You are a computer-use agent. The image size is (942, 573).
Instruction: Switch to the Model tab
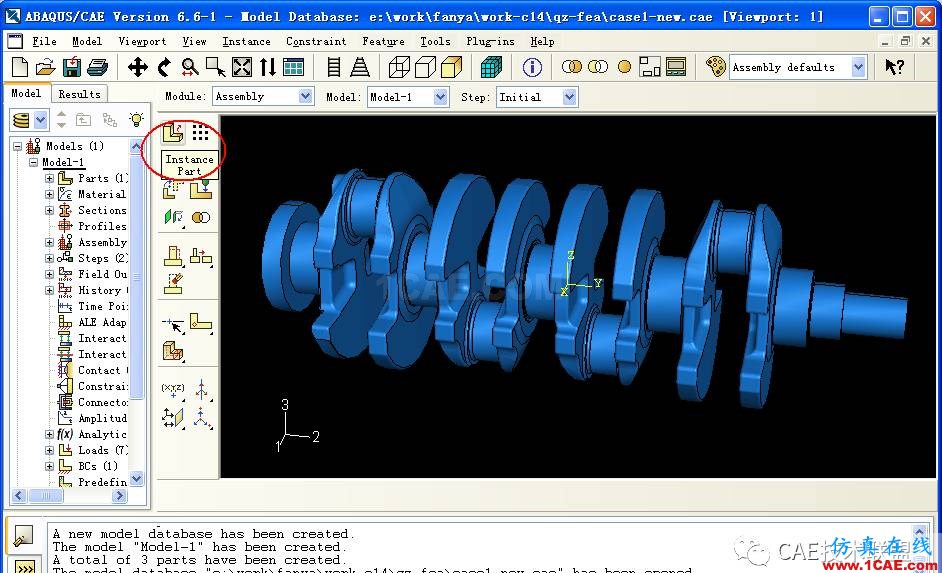tap(26, 93)
